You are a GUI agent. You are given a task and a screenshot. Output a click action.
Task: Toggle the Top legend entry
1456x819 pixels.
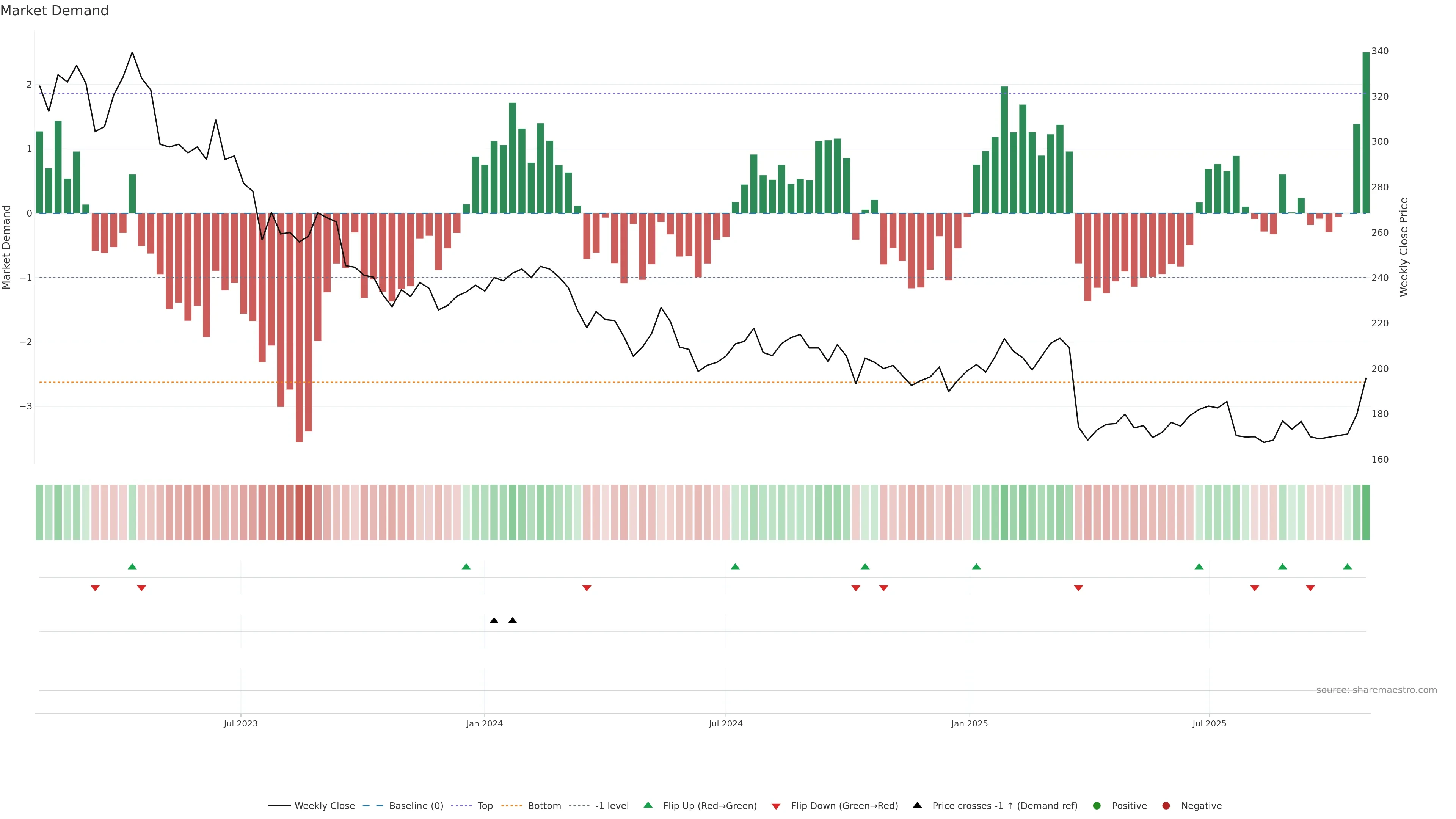click(x=485, y=806)
